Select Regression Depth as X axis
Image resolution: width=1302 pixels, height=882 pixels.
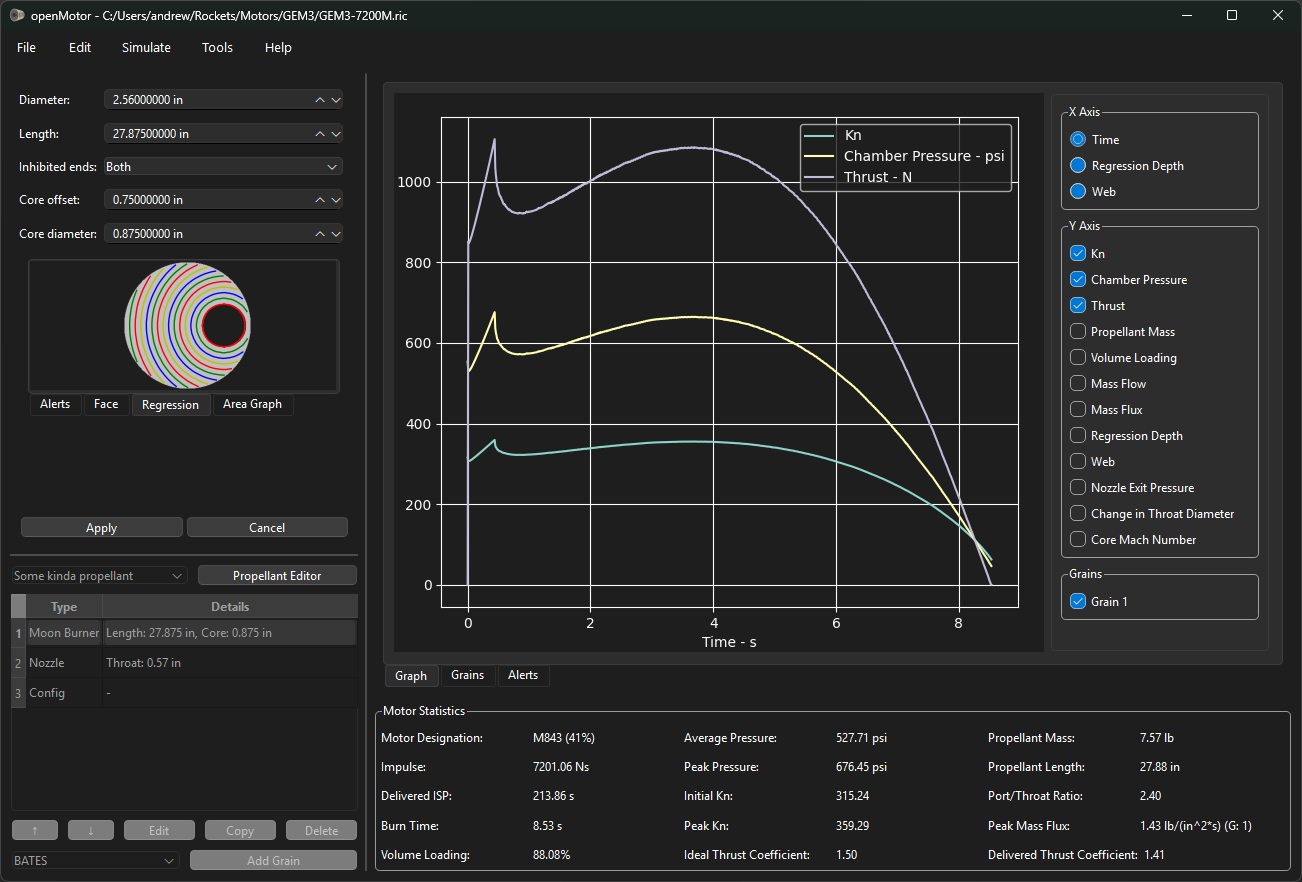[x=1078, y=166]
